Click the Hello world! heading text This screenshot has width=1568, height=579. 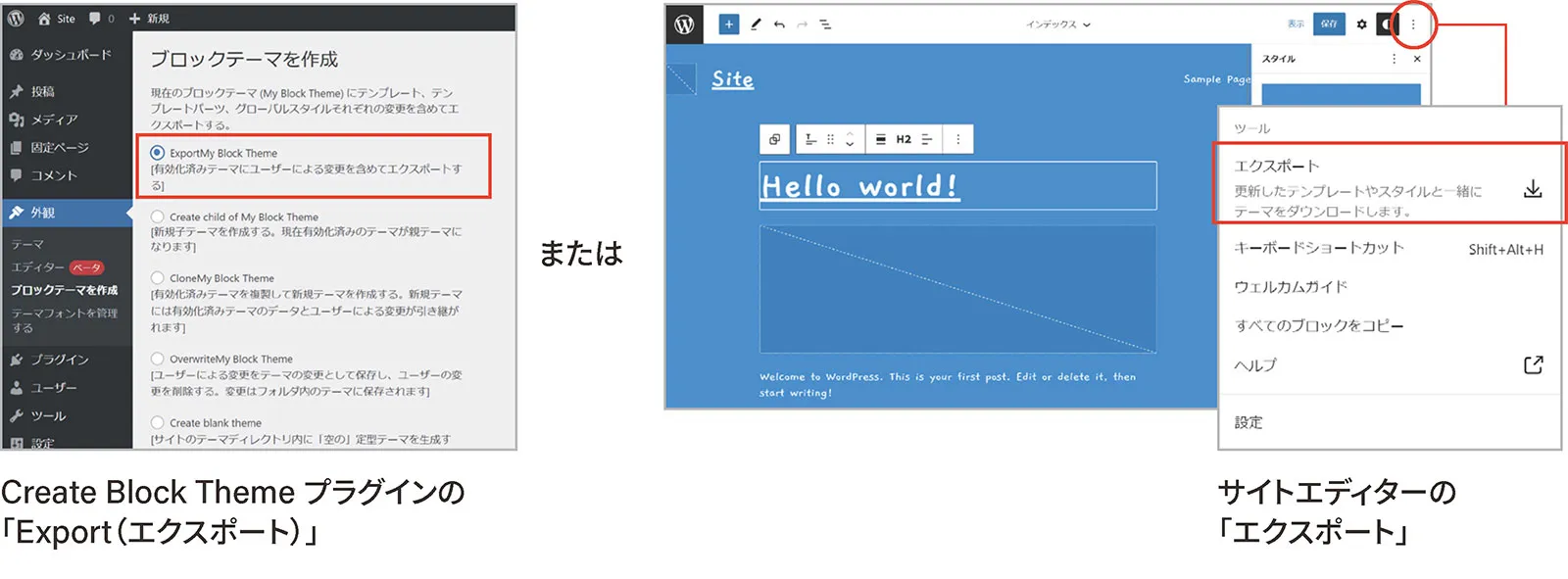pyautogui.click(x=859, y=186)
